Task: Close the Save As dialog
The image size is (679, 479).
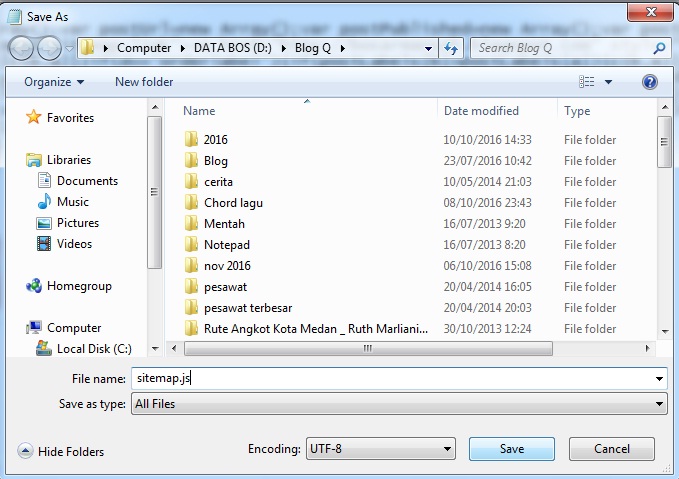Action: (x=651, y=11)
